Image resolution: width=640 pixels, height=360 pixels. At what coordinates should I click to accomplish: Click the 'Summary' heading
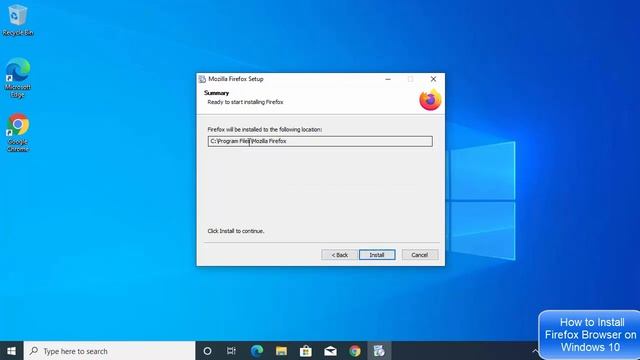pyautogui.click(x=216, y=93)
